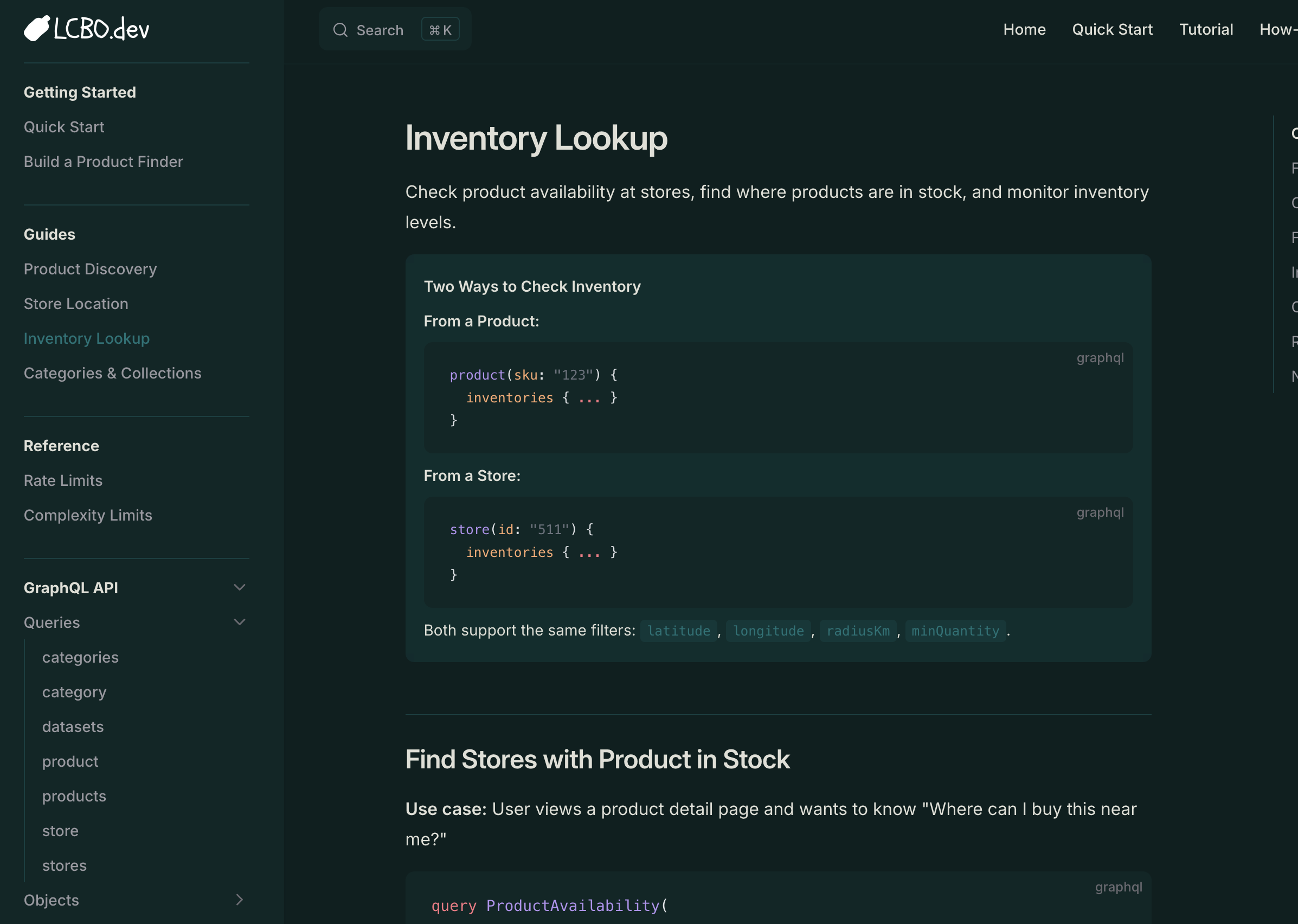
Task: Select the "datasets" query entry
Action: [x=73, y=727]
